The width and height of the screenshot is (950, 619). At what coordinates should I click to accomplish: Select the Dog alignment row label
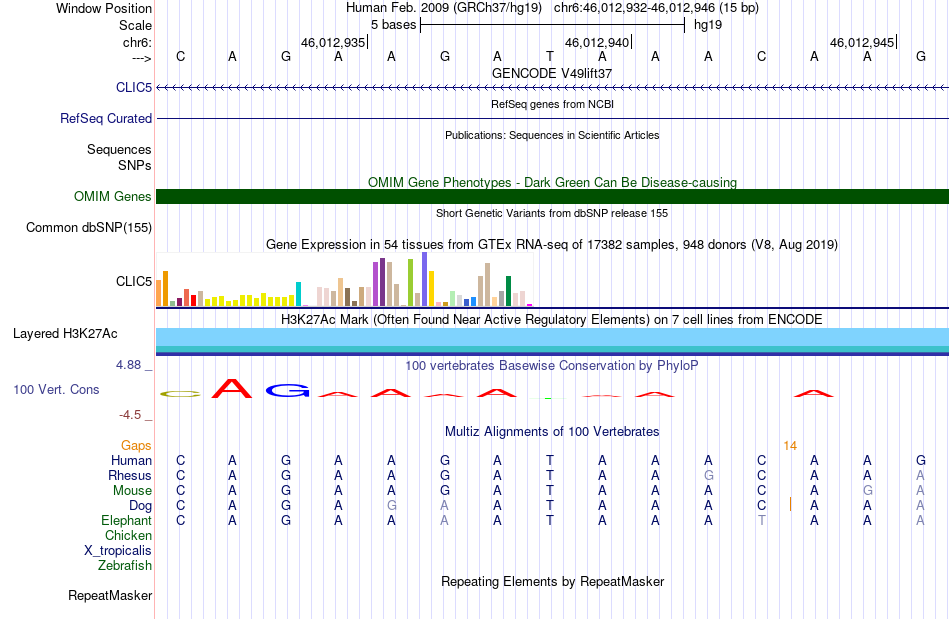pyautogui.click(x=140, y=505)
